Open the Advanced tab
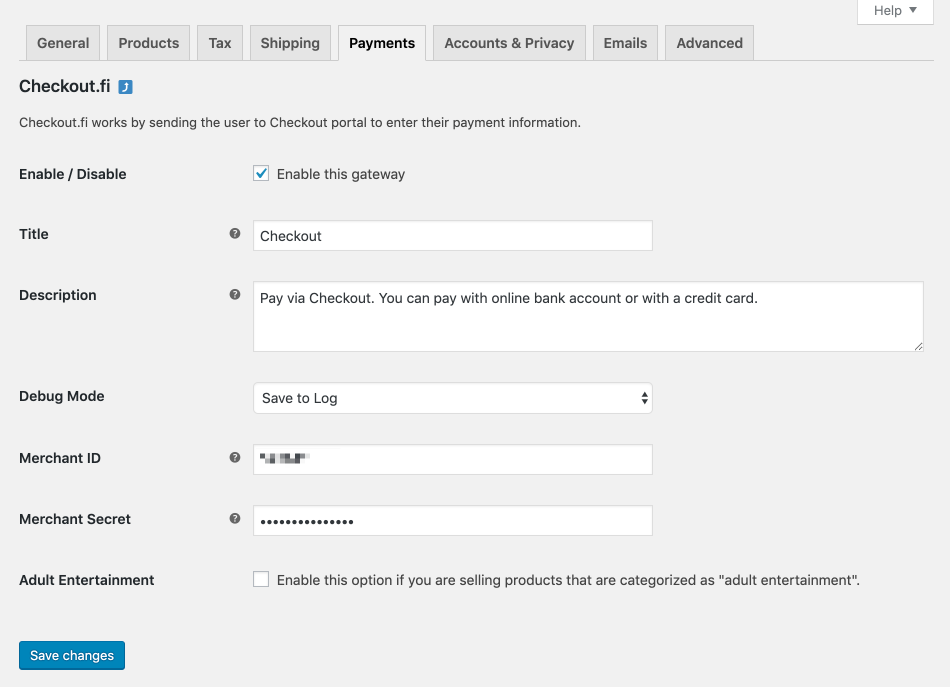Image resolution: width=950 pixels, height=687 pixels. click(709, 43)
